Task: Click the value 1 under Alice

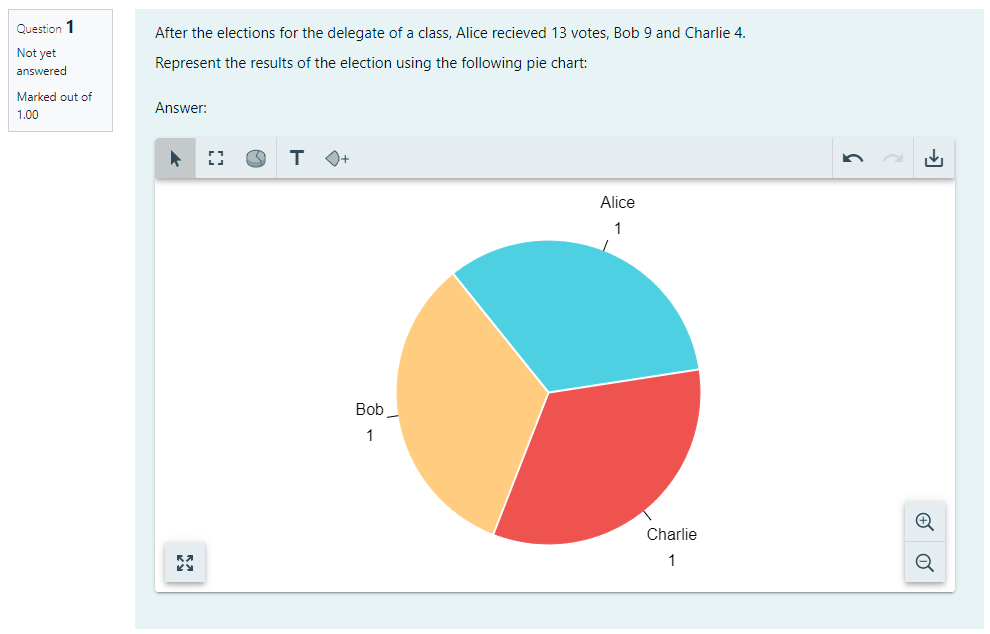Action: tap(618, 229)
